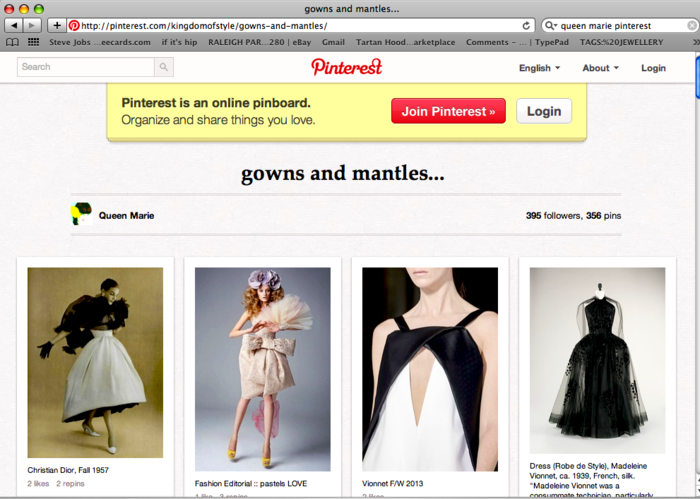This screenshot has height=499, width=700.
Task: Open the Gmail bookmark
Action: (x=333, y=42)
